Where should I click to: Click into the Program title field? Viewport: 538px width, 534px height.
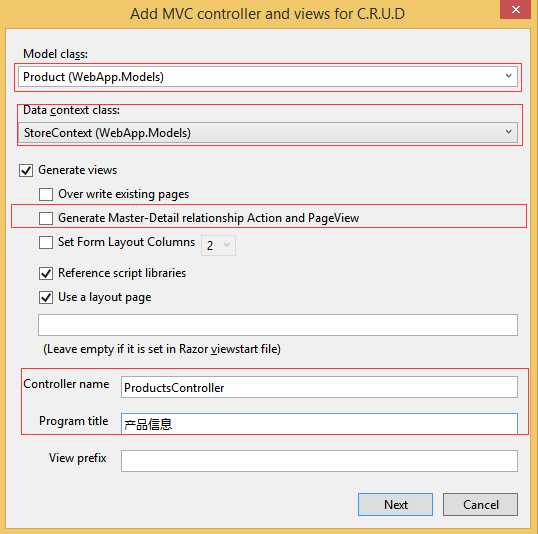(x=319, y=424)
